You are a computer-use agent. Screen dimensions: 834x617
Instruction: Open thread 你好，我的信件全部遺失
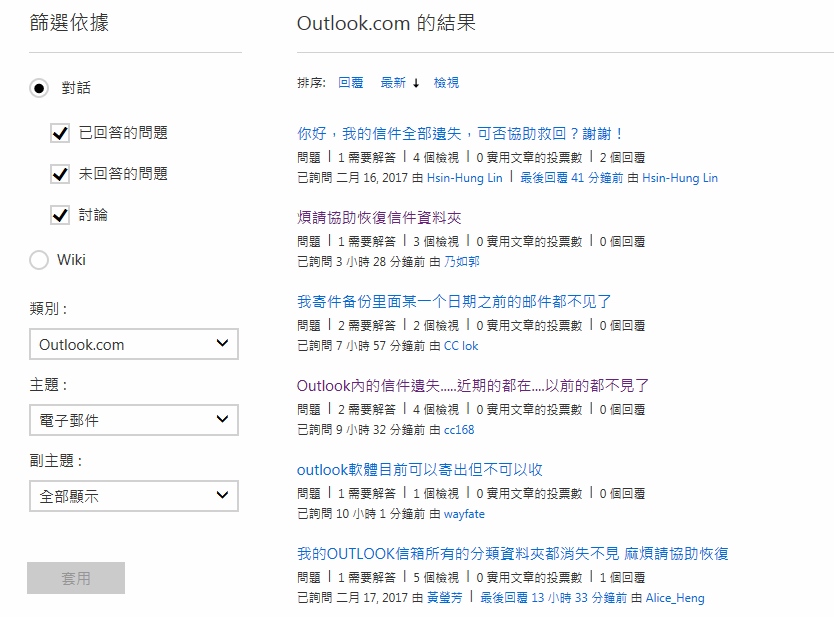tap(461, 133)
